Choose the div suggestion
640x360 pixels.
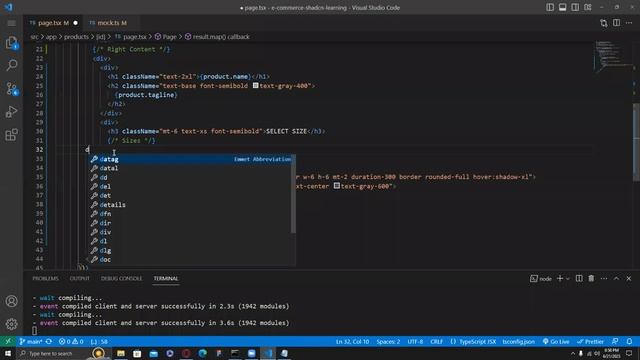click(191, 232)
